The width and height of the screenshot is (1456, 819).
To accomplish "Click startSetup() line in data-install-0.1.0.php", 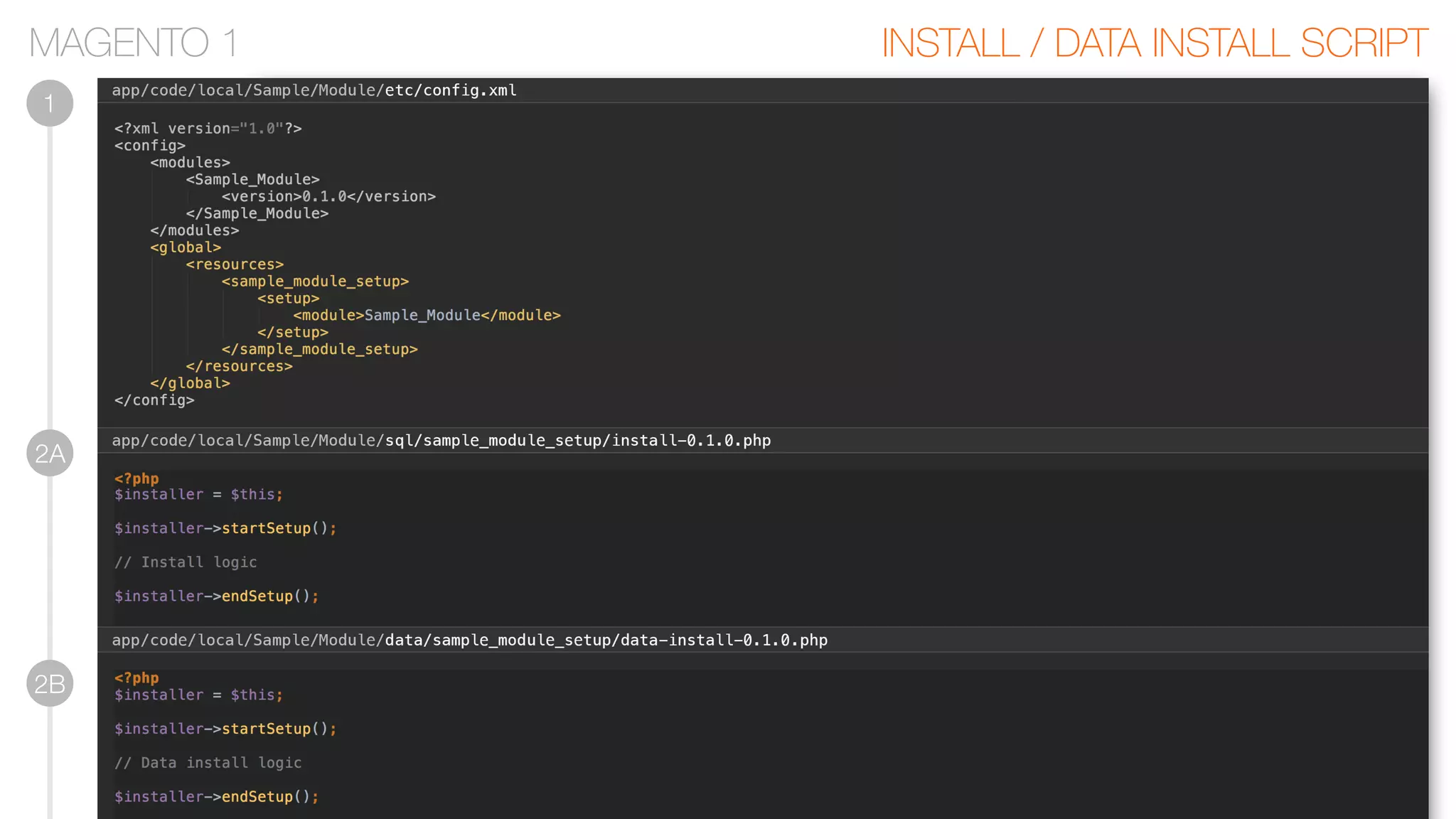I will click(226, 729).
